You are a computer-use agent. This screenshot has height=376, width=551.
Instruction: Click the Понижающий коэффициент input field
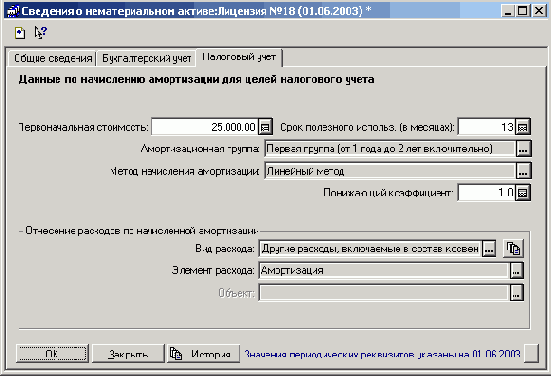pos(487,193)
